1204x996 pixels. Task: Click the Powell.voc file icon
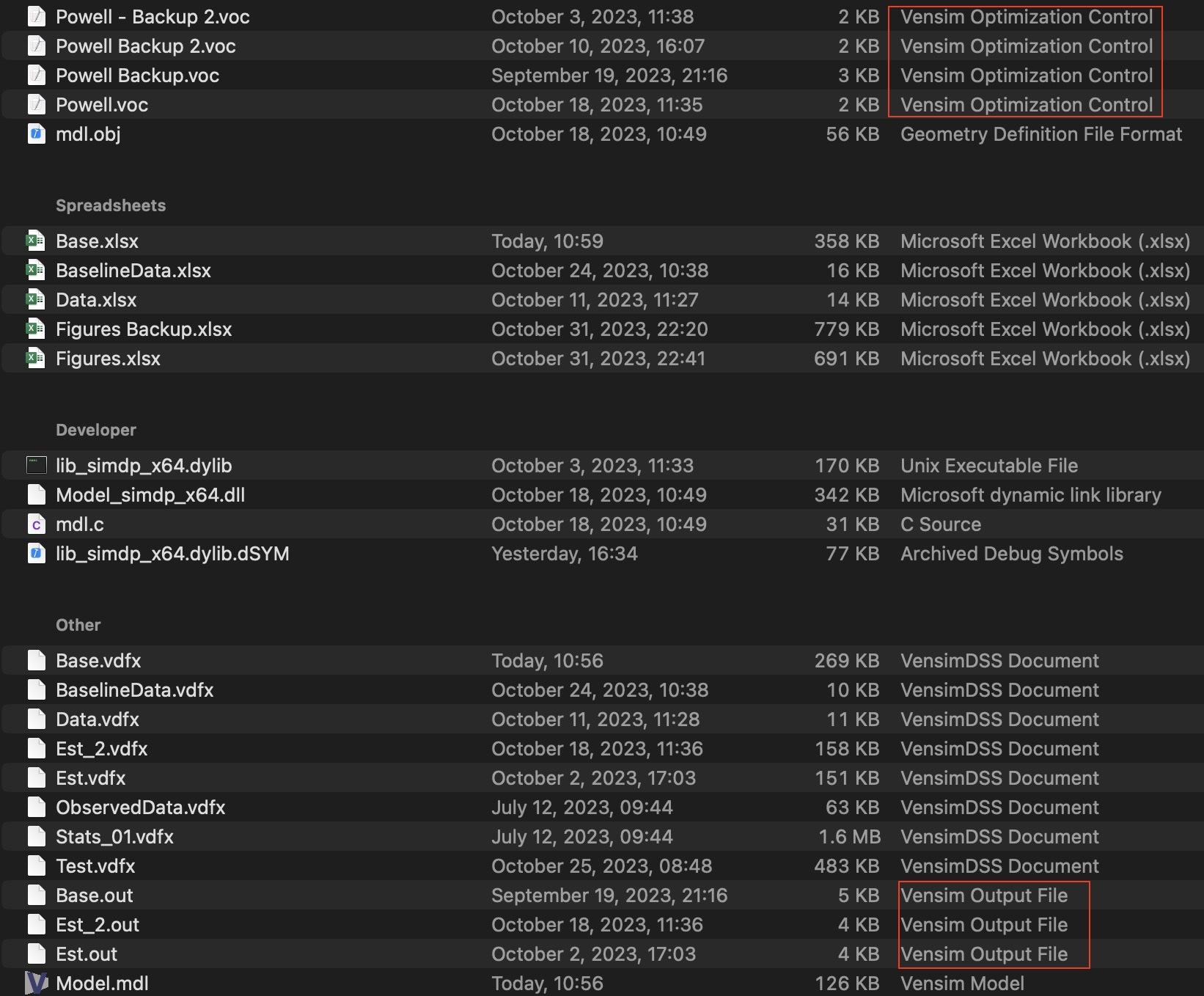tap(36, 105)
